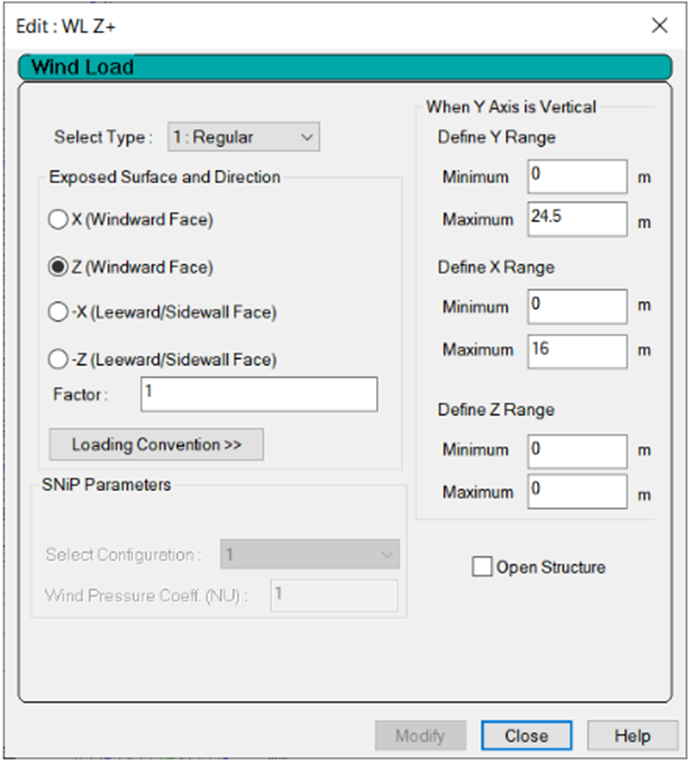Select X (Windward Face) radio button
692x767 pixels.
[x=59, y=220]
